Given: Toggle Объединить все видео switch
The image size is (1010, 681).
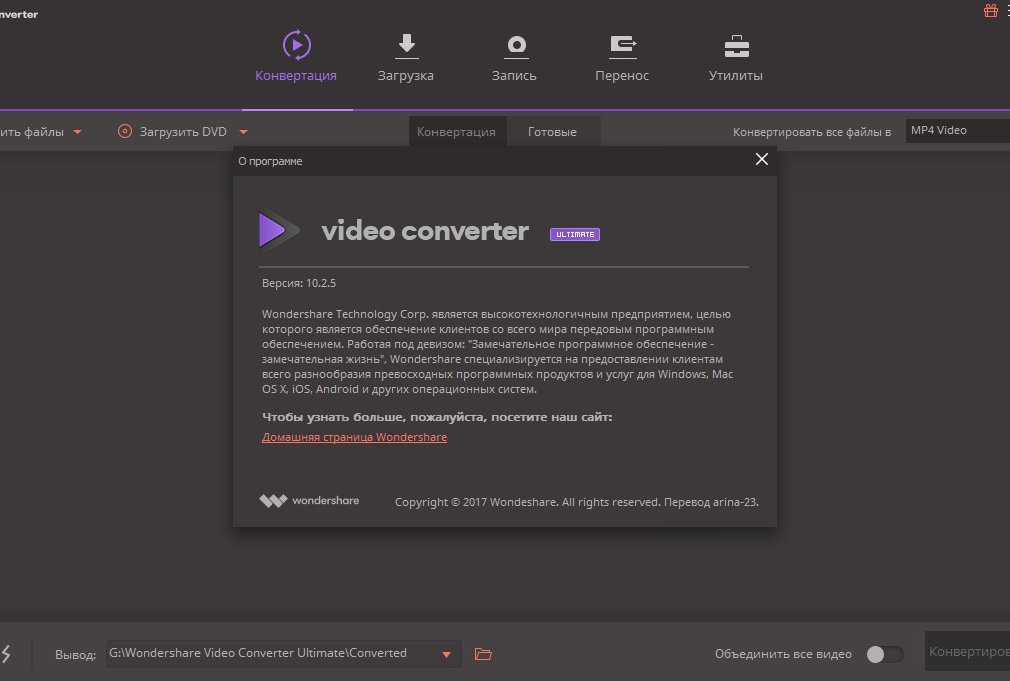Looking at the screenshot, I should point(884,654).
